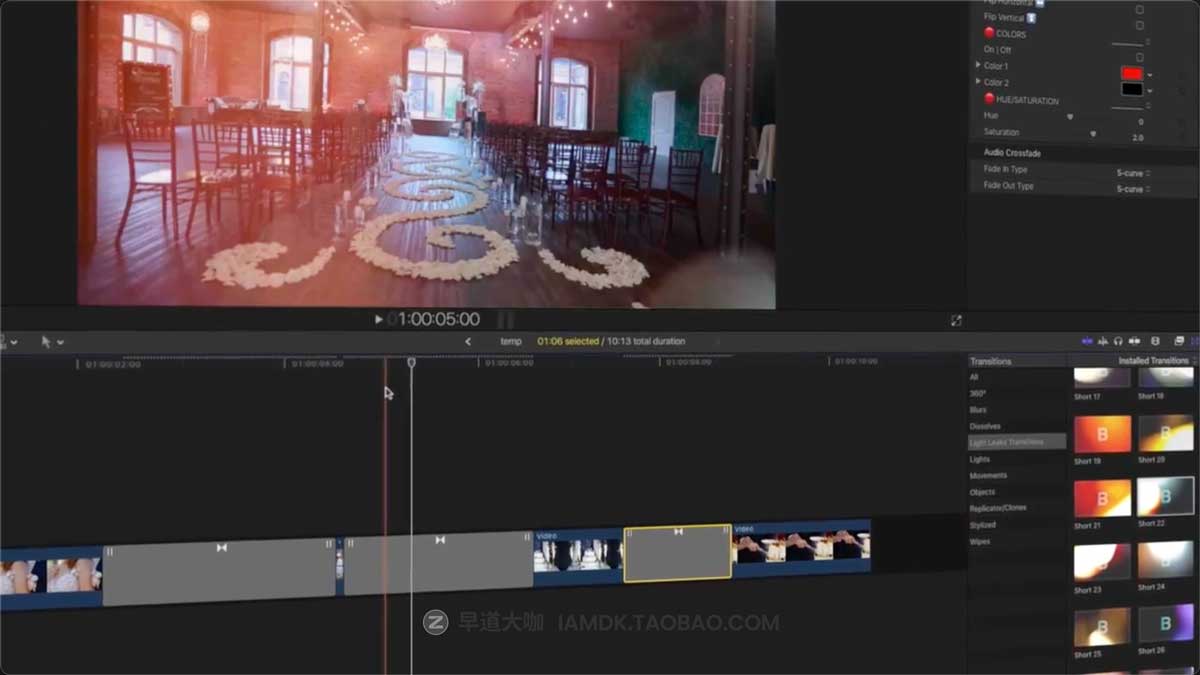Open the tool selector dropdown arrow
Viewport: 1200px width, 675px height.
61,342
